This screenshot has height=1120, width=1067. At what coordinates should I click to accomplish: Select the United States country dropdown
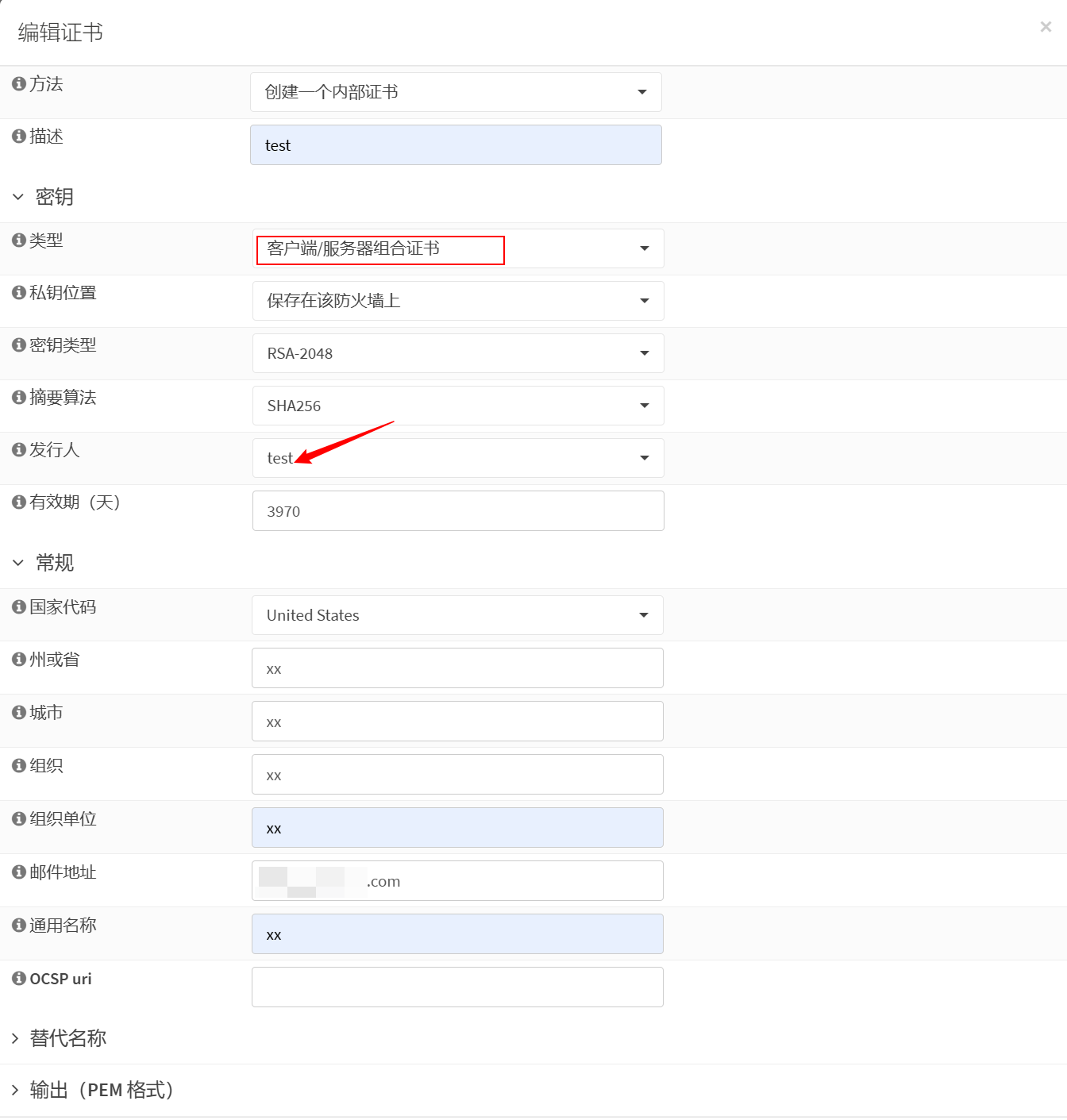457,615
